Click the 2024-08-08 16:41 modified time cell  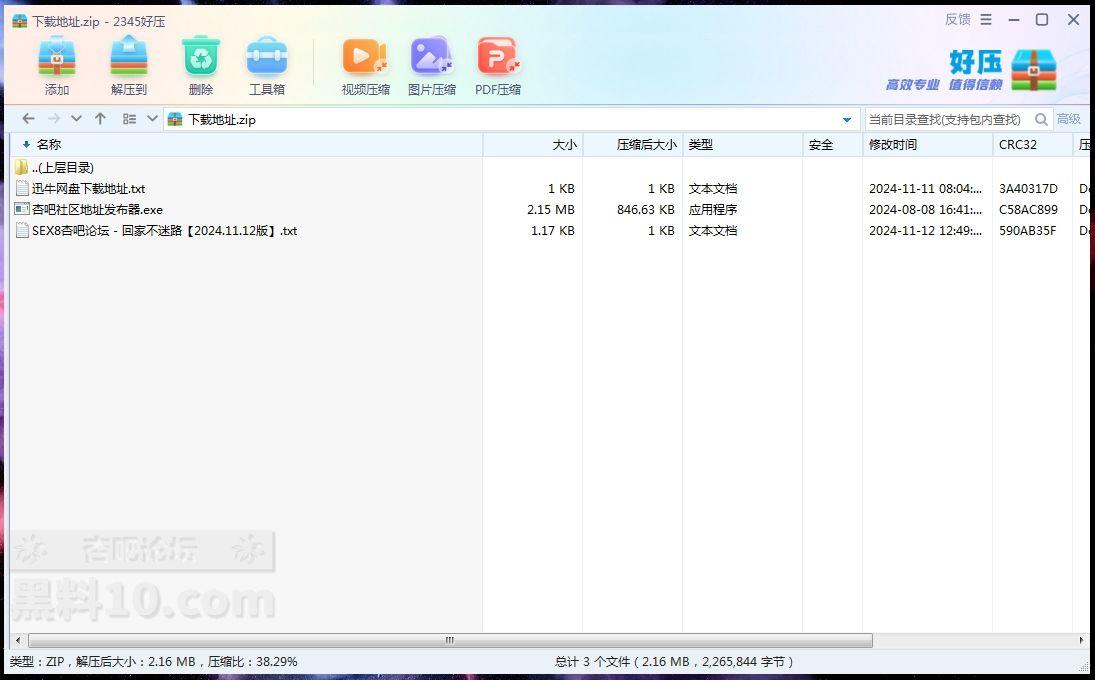925,209
